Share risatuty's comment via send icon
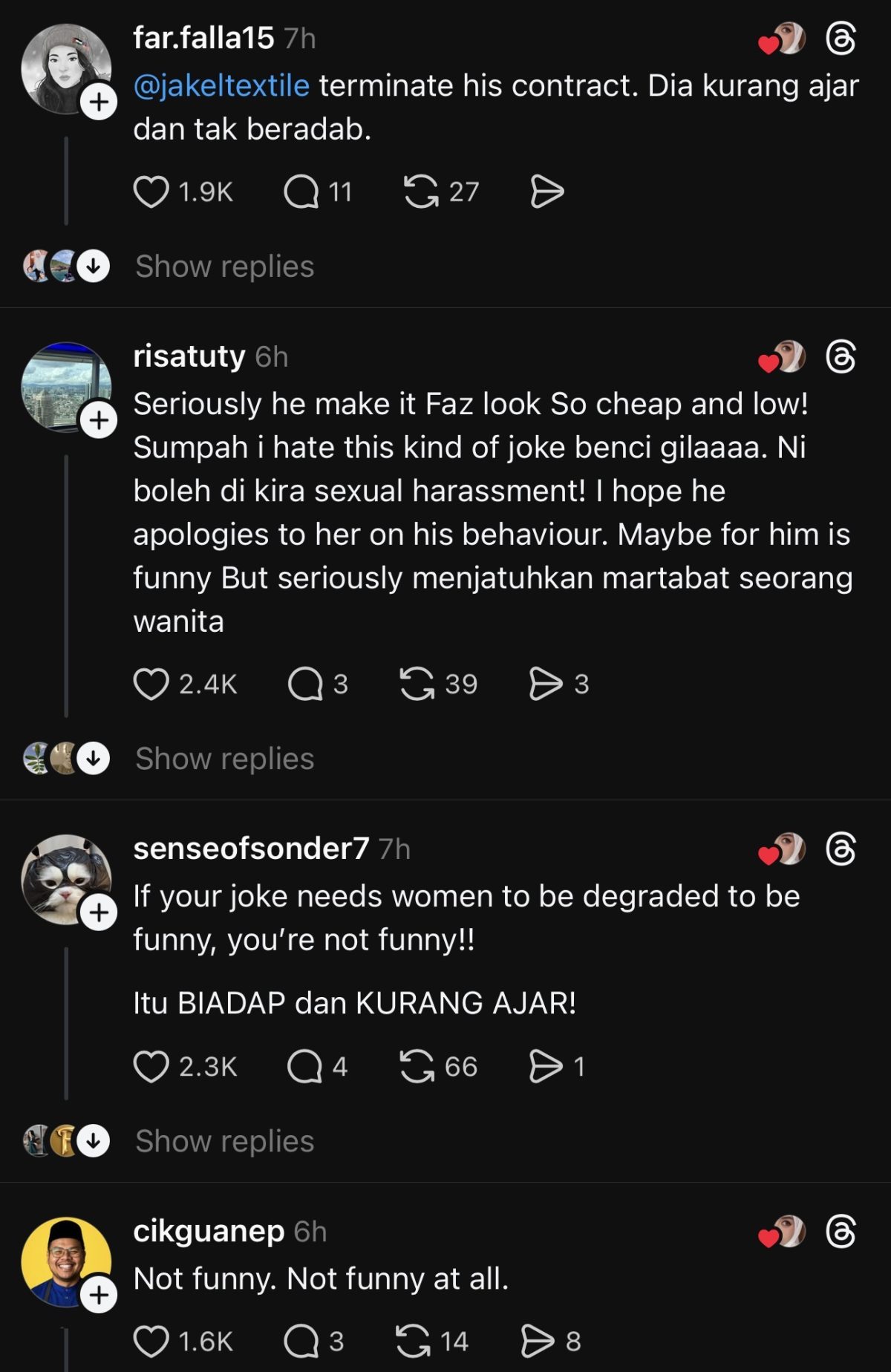Screen dimensions: 891x1372 (546, 684)
